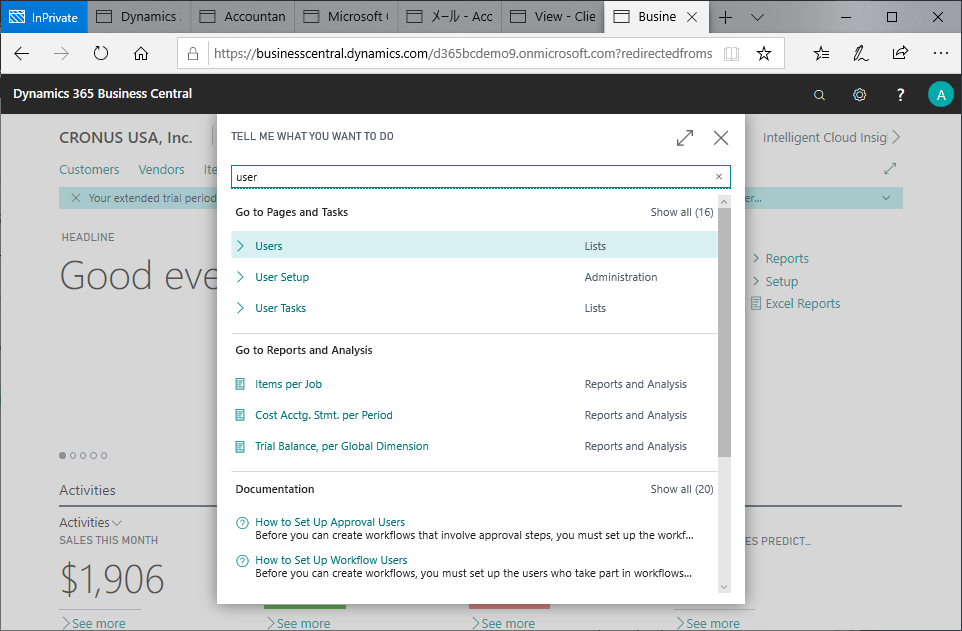The height and width of the screenshot is (631, 962).
Task: Open How to Set Up Approval Users
Action: click(330, 522)
